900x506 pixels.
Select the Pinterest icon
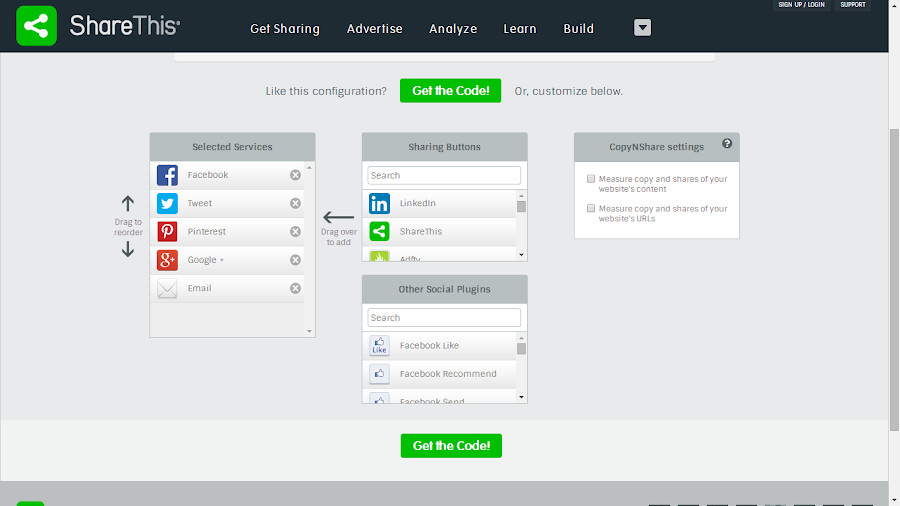(x=167, y=232)
